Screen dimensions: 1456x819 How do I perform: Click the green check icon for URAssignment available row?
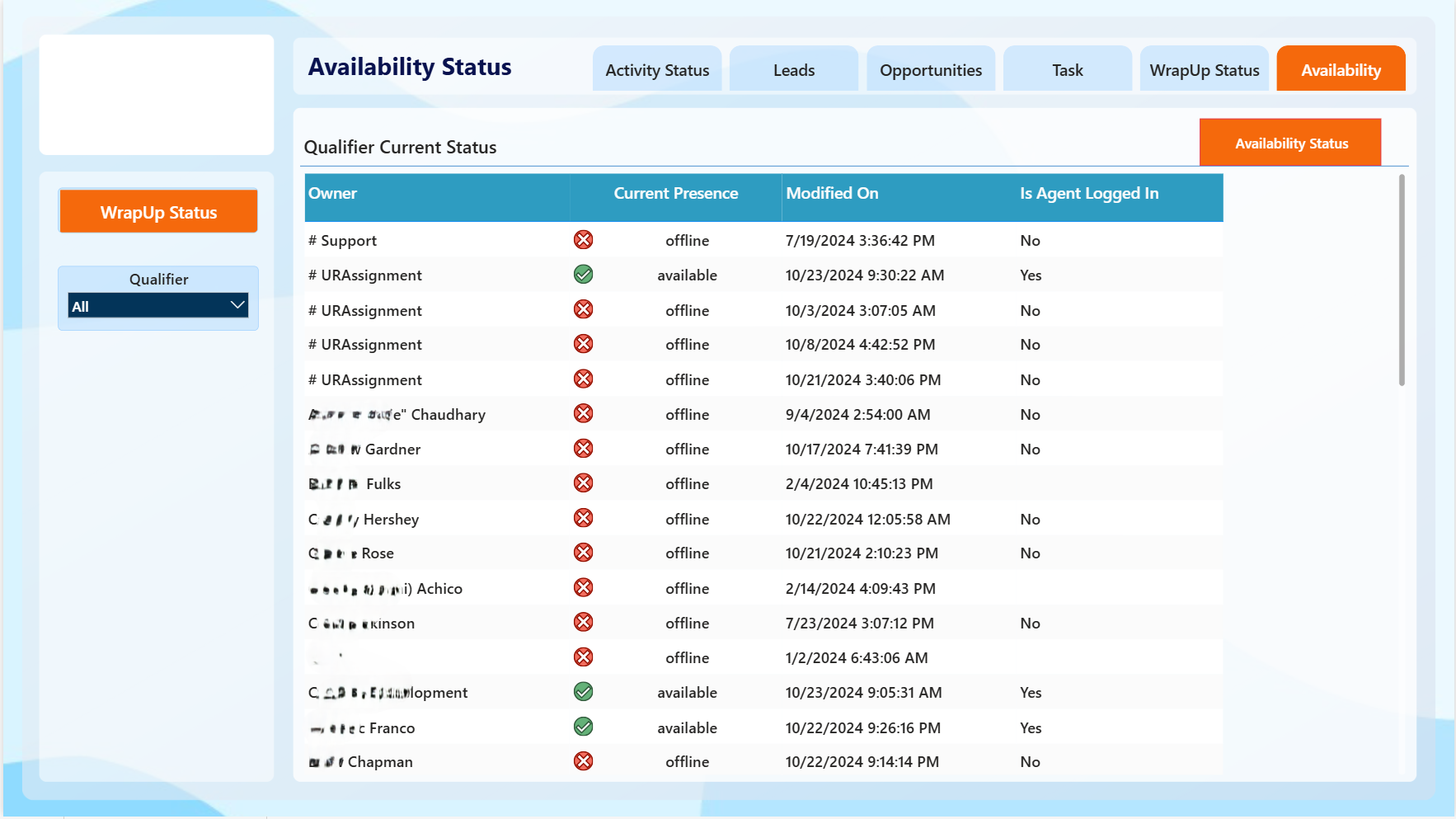583,275
